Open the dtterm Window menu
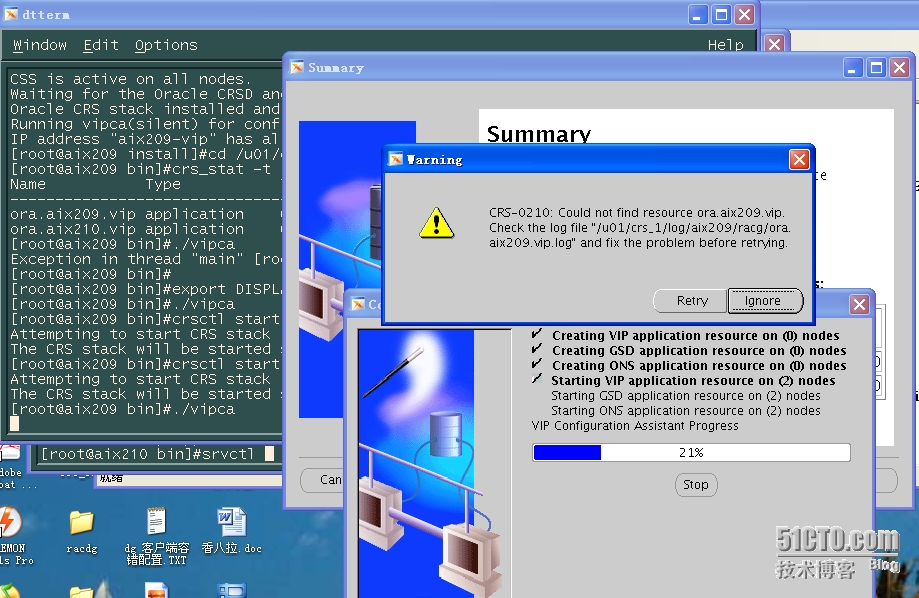 pyautogui.click(x=40, y=45)
